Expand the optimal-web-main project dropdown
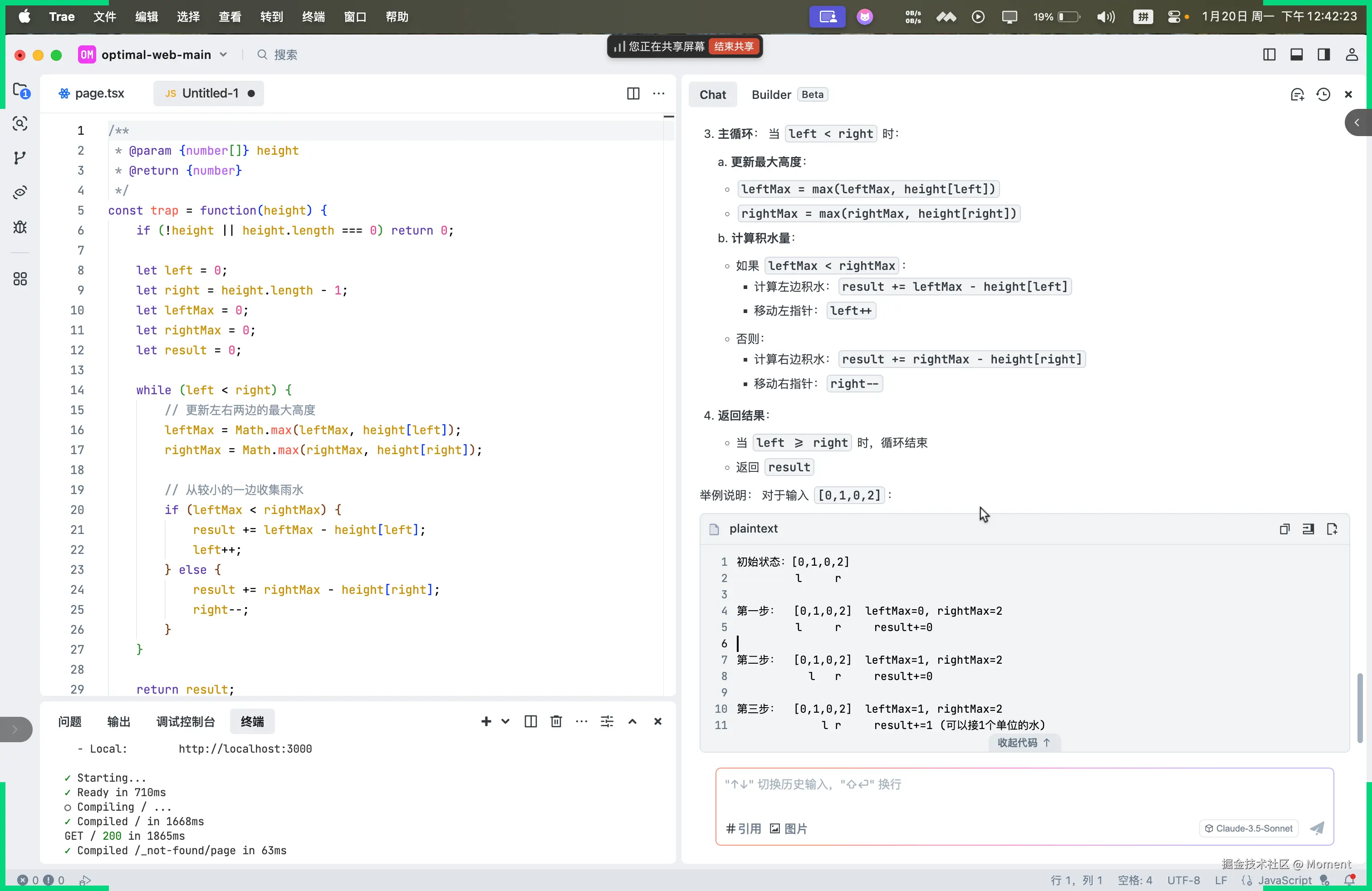1372x891 pixels. [224, 55]
